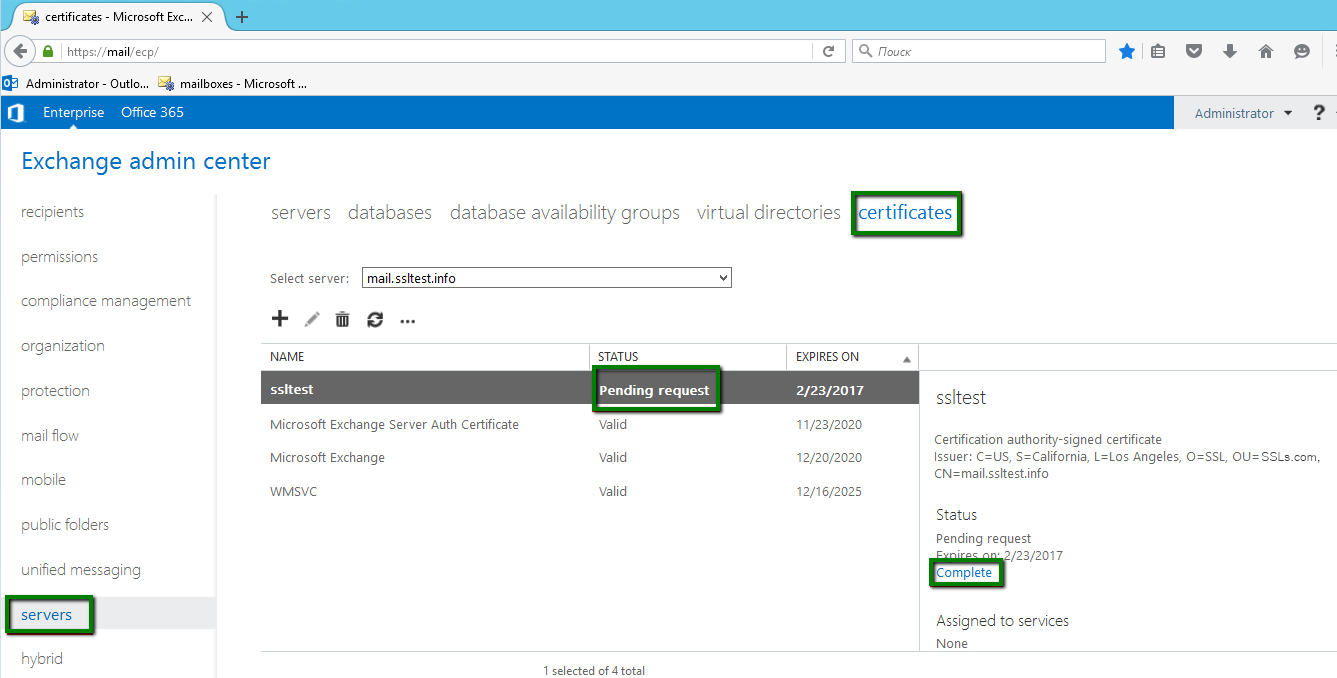Select the Microsoft Exchange certificate row
Viewport: 1337px width, 678px height.
tap(589, 458)
